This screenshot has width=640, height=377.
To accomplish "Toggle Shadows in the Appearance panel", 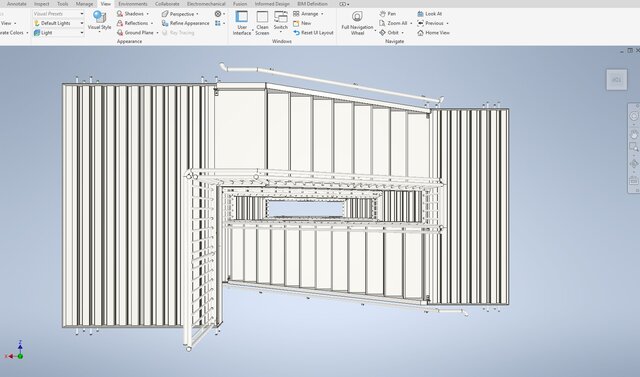I will pyautogui.click(x=131, y=13).
